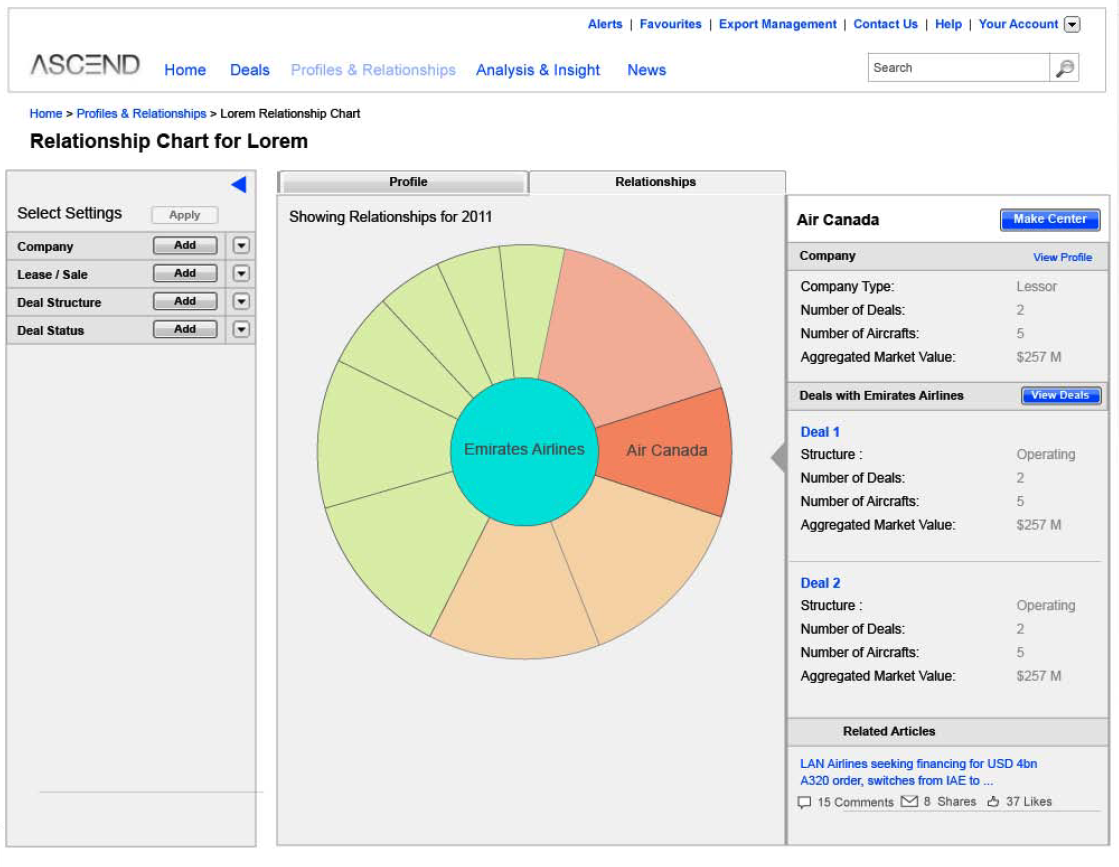Click the likes thumbs-up icon

[x=993, y=801]
